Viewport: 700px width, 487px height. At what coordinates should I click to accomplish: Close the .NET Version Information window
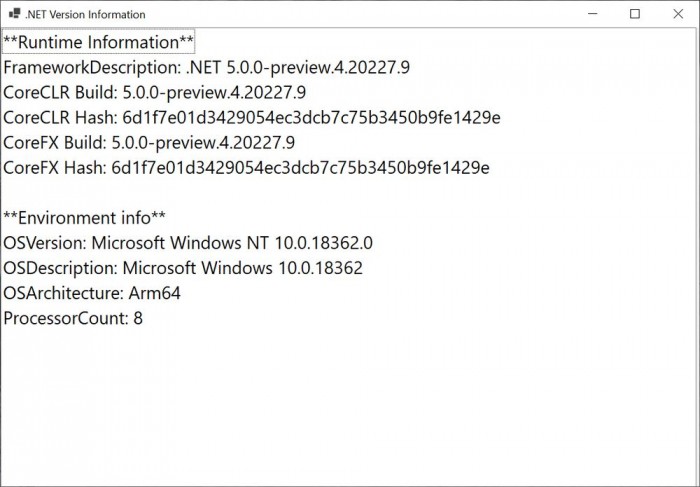[x=677, y=14]
